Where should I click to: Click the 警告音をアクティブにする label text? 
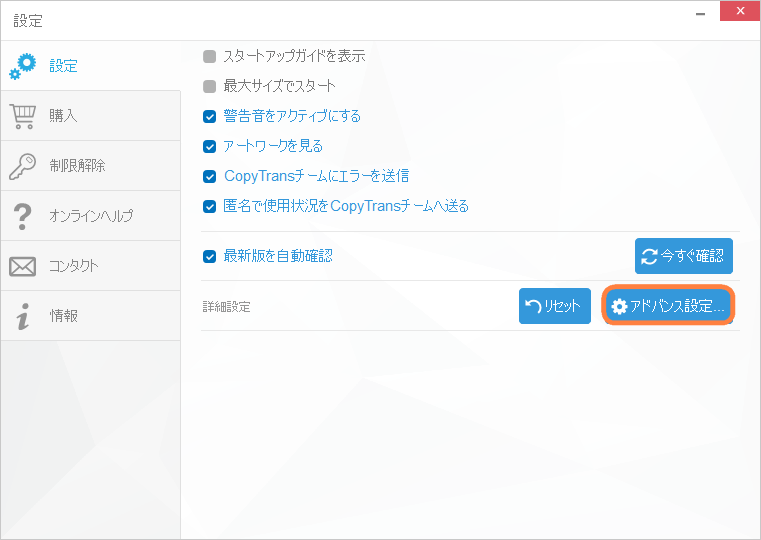coord(292,116)
